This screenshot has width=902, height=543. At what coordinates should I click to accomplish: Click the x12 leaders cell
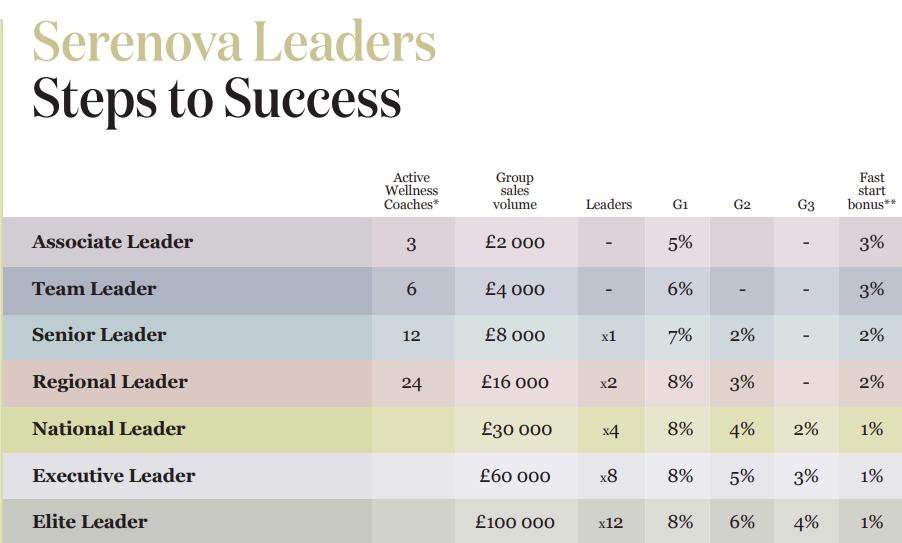[x=610, y=523]
